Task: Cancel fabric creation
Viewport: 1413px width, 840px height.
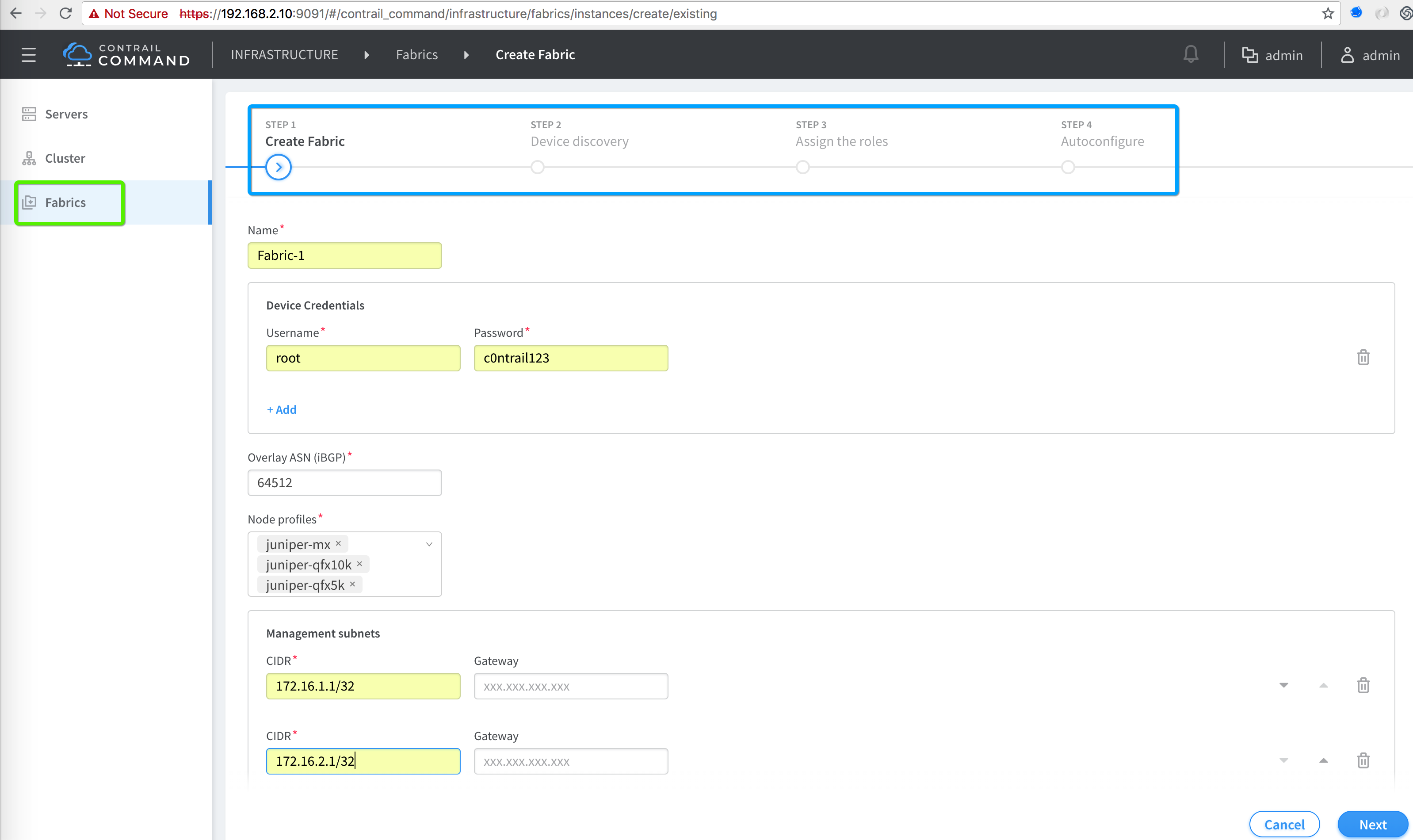Action: pyautogui.click(x=1284, y=824)
